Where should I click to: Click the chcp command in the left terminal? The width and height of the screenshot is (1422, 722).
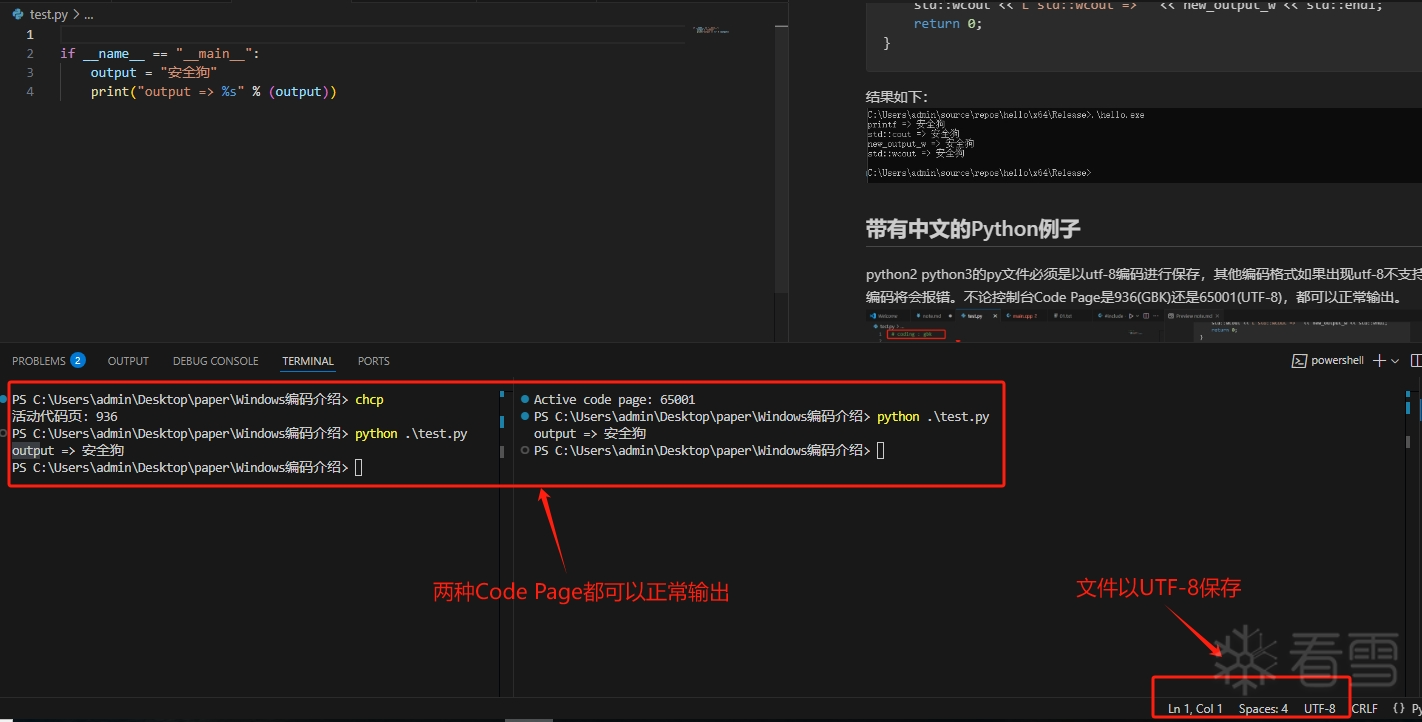pyautogui.click(x=369, y=399)
